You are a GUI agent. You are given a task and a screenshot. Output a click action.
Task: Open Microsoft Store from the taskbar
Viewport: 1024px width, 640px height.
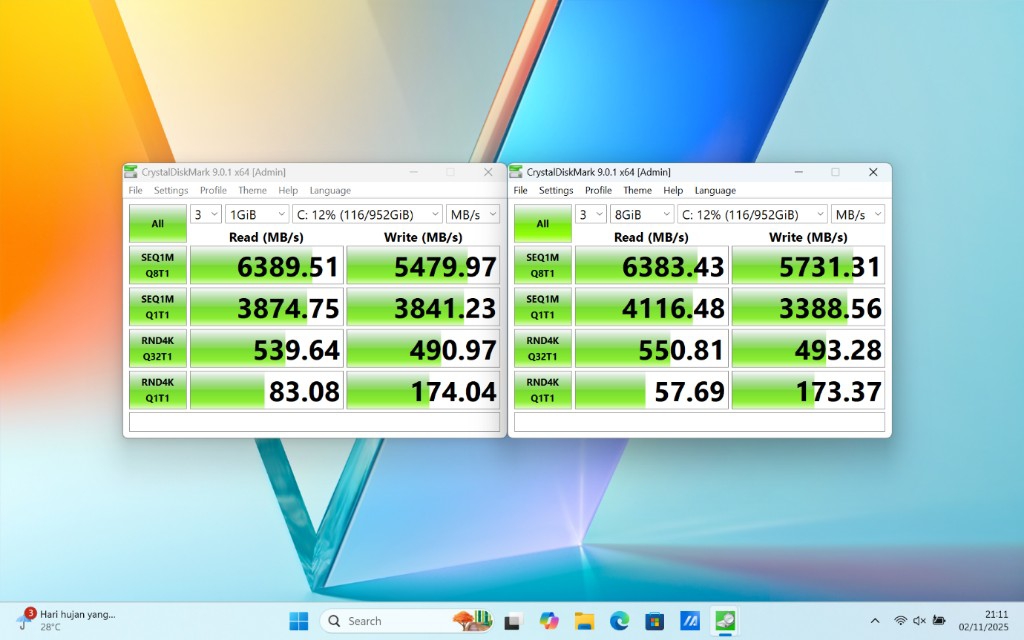point(654,621)
